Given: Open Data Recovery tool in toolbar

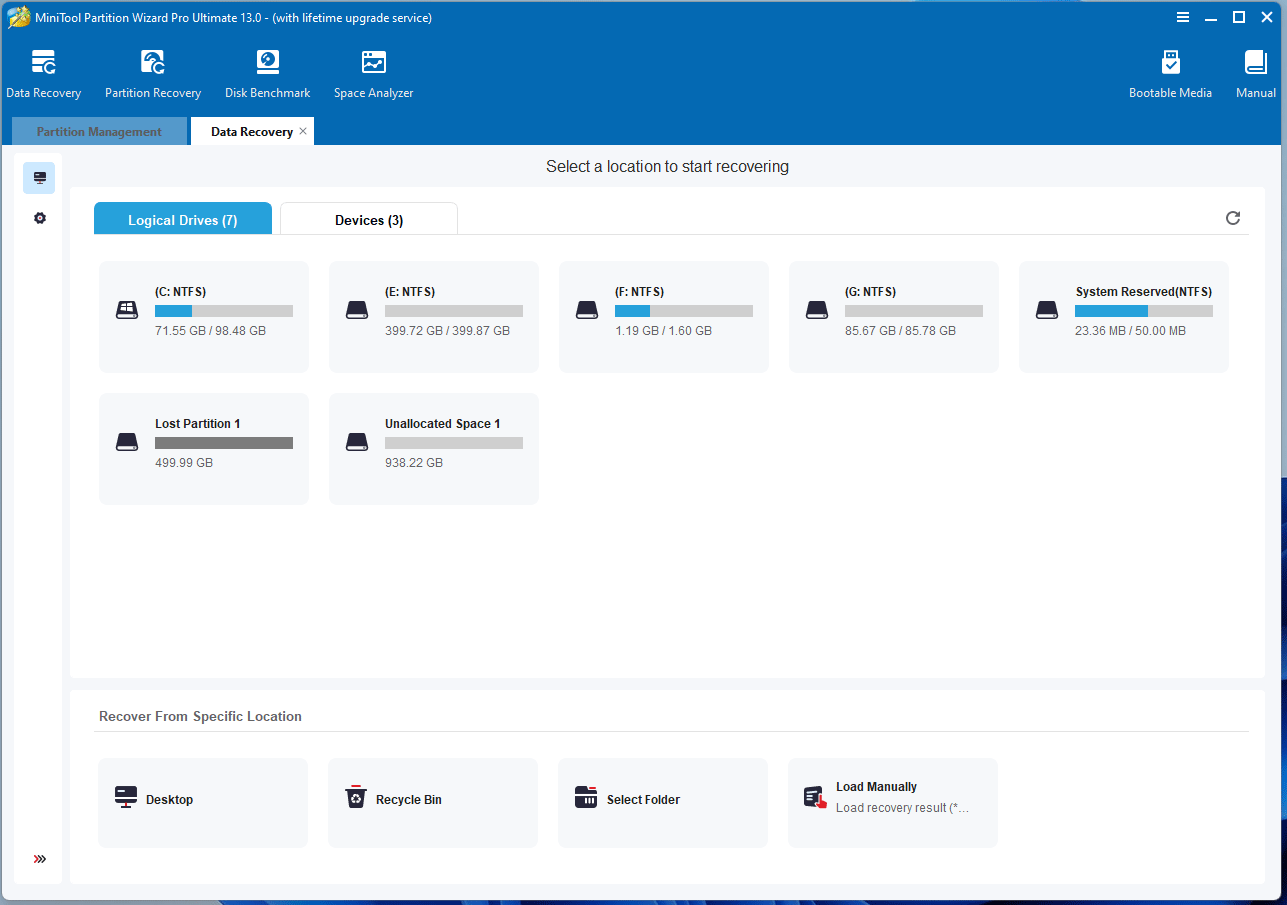Looking at the screenshot, I should pos(43,75).
